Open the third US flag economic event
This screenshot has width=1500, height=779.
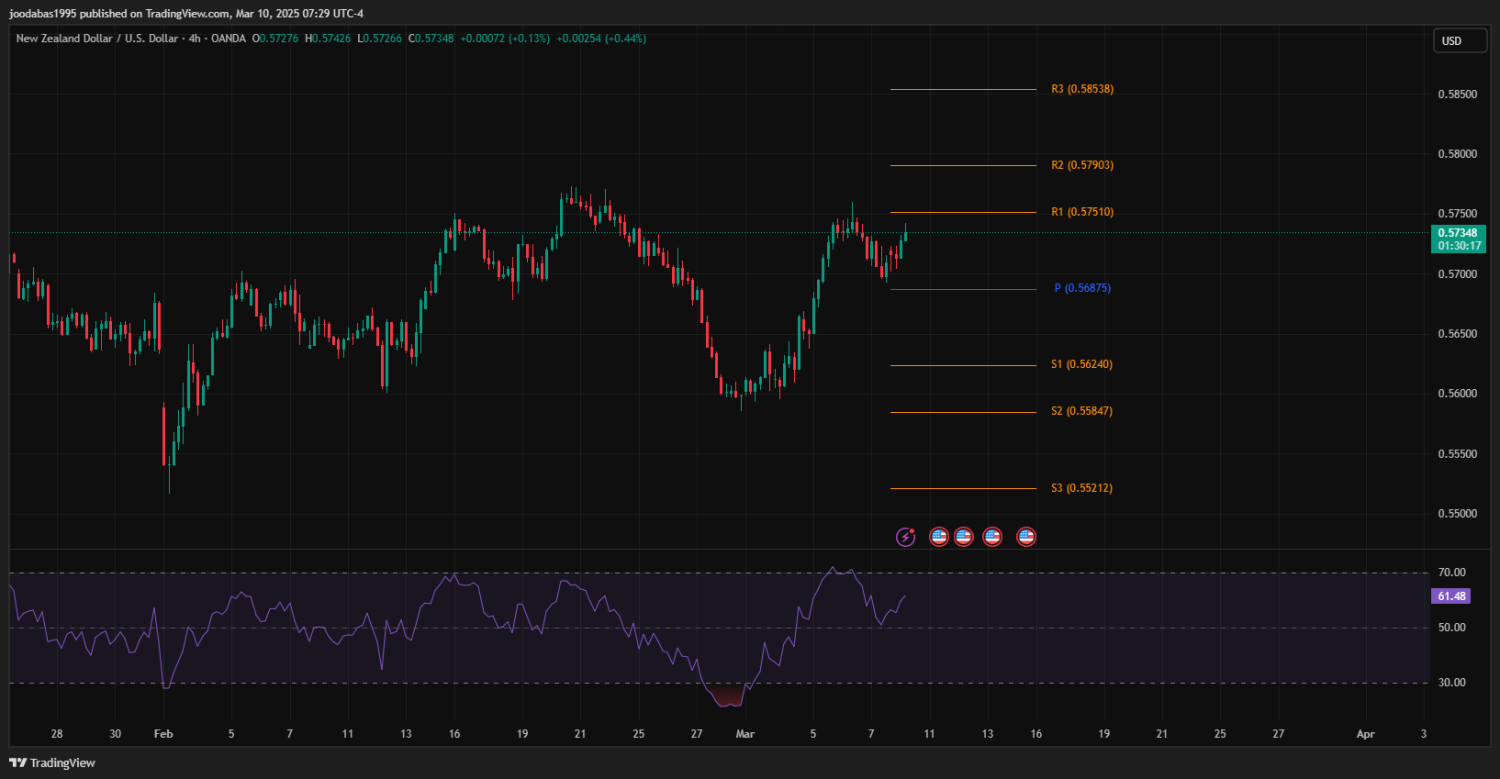(992, 537)
